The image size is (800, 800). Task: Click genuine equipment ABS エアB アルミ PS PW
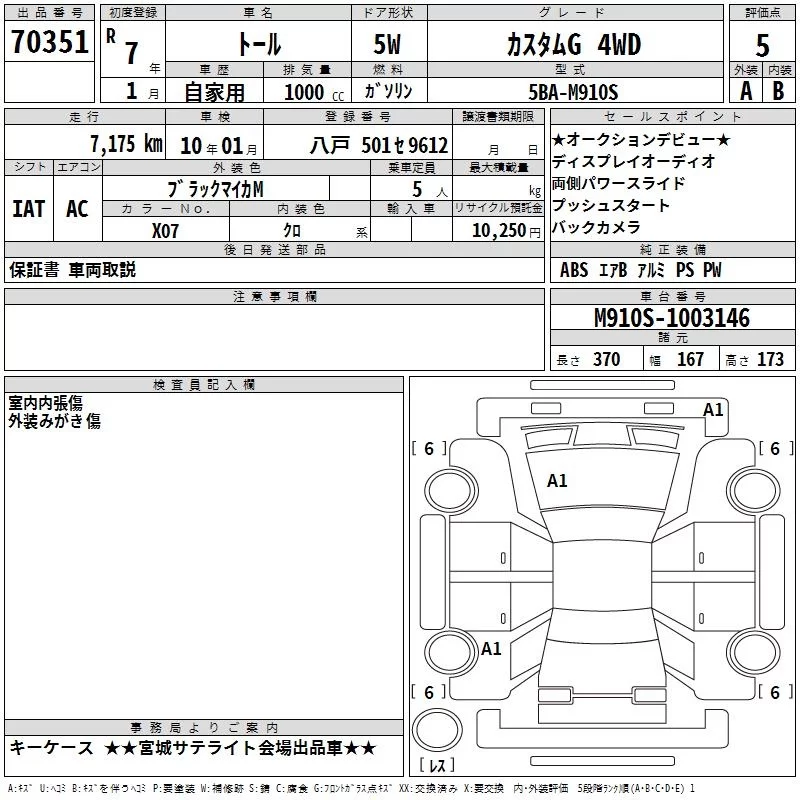[x=640, y=269]
